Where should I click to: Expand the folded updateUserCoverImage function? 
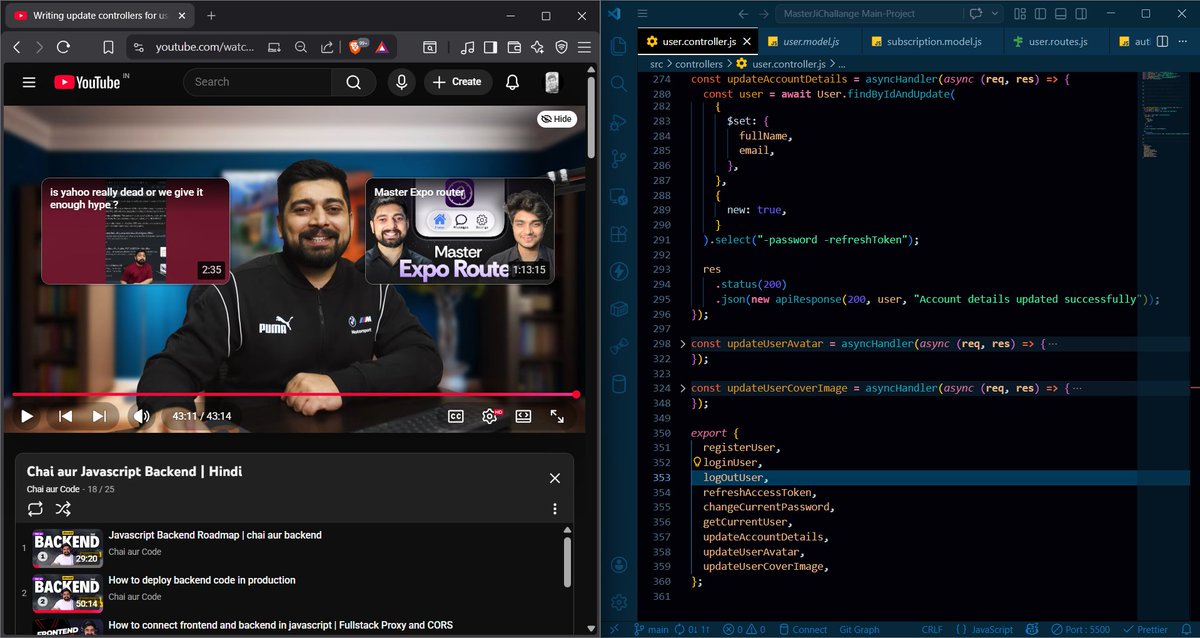pyautogui.click(x=684, y=388)
